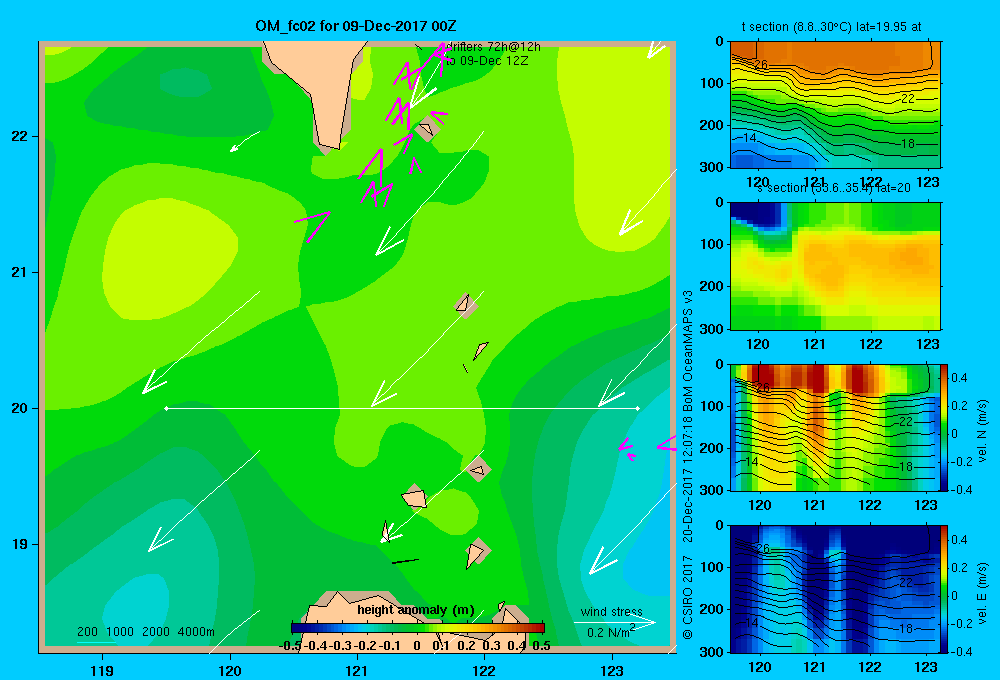Click latitude label 20 on main map axis
Screen dimensions: 1000x680
pyautogui.click(x=20, y=408)
